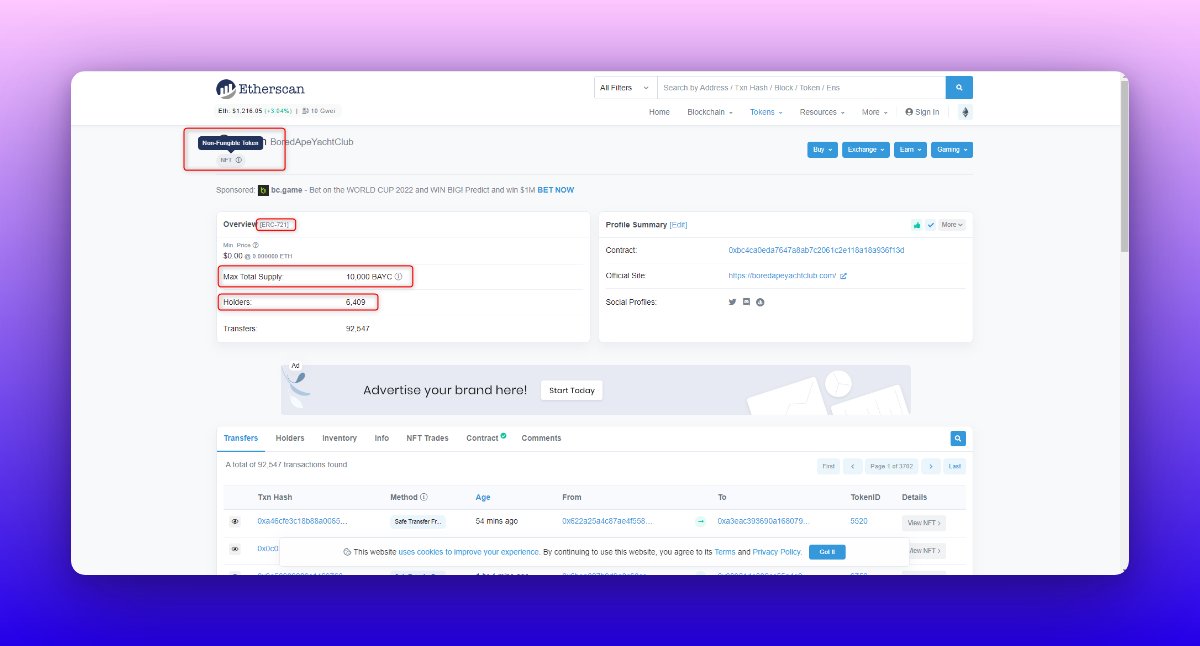Open the third social profile icon
This screenshot has width=1200, height=646.
(x=760, y=302)
